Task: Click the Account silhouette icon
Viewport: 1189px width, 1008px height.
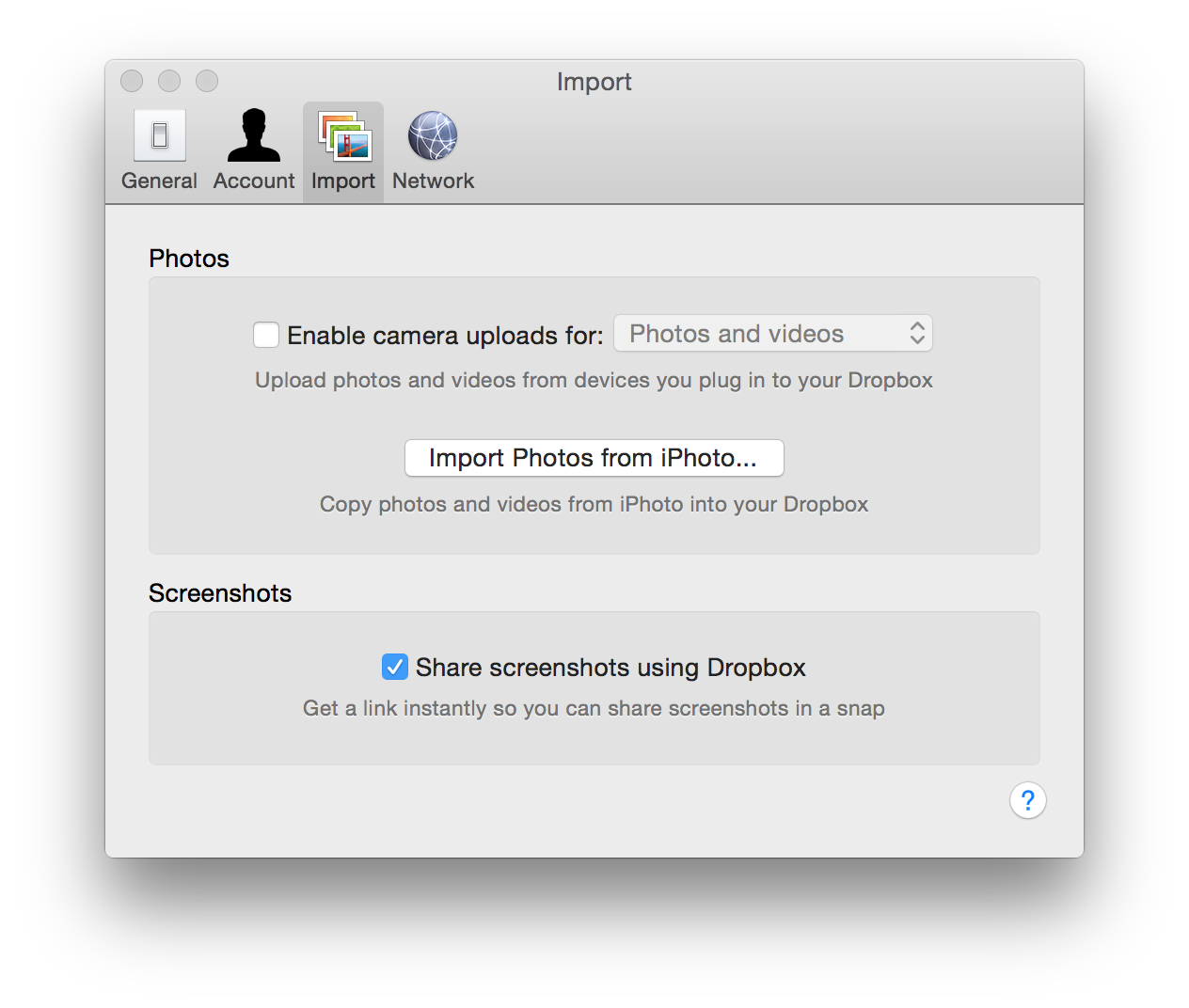Action: click(x=254, y=135)
